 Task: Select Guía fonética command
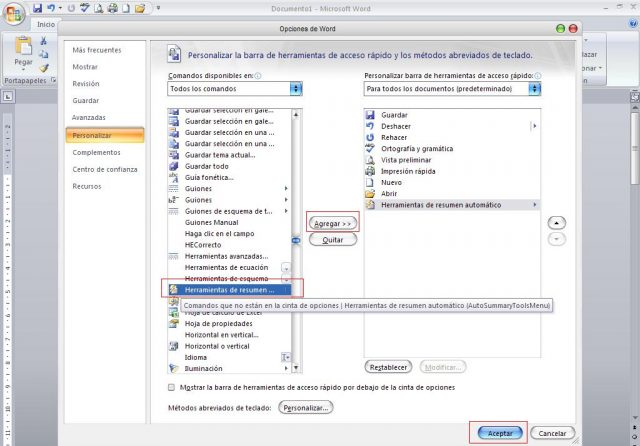[229, 177]
